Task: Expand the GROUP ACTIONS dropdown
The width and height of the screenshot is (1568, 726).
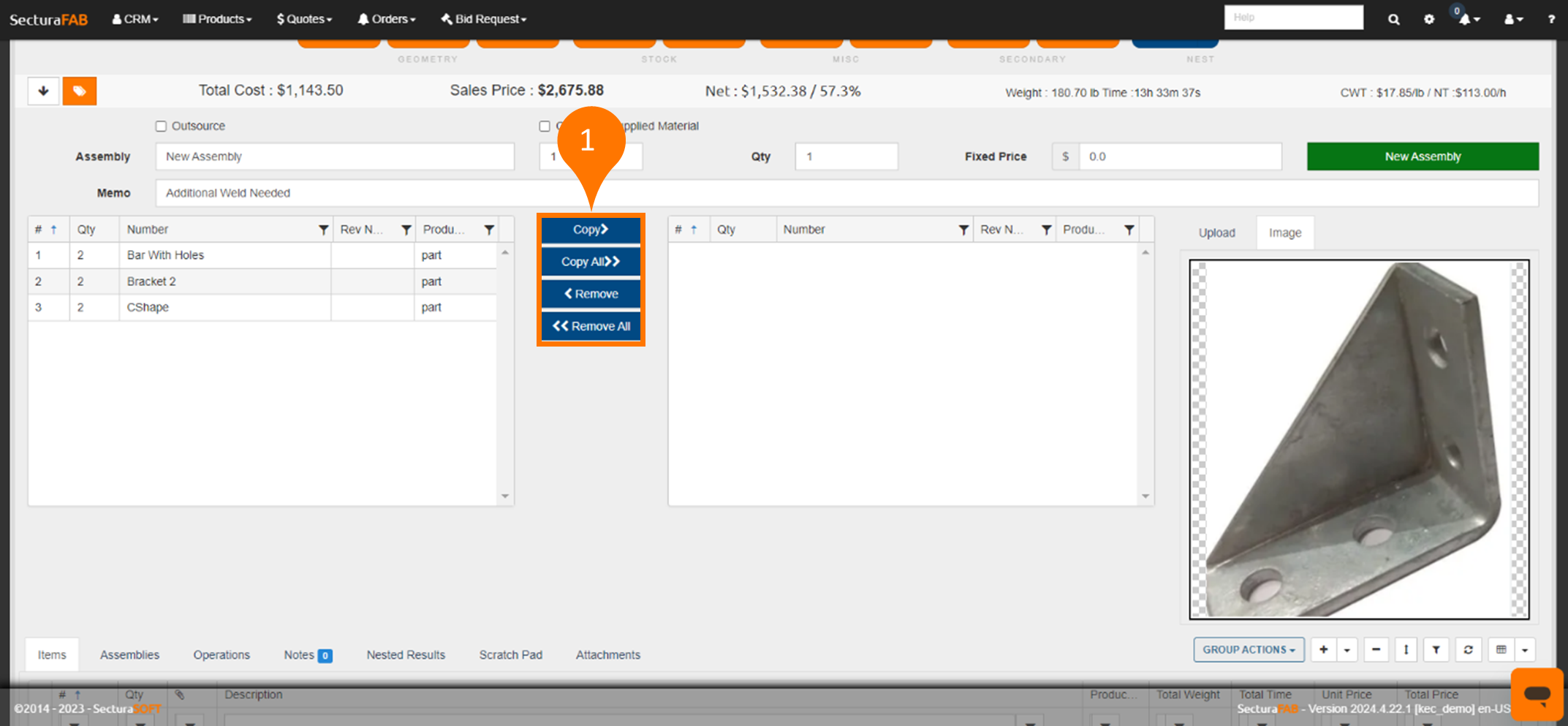Action: pyautogui.click(x=1249, y=649)
